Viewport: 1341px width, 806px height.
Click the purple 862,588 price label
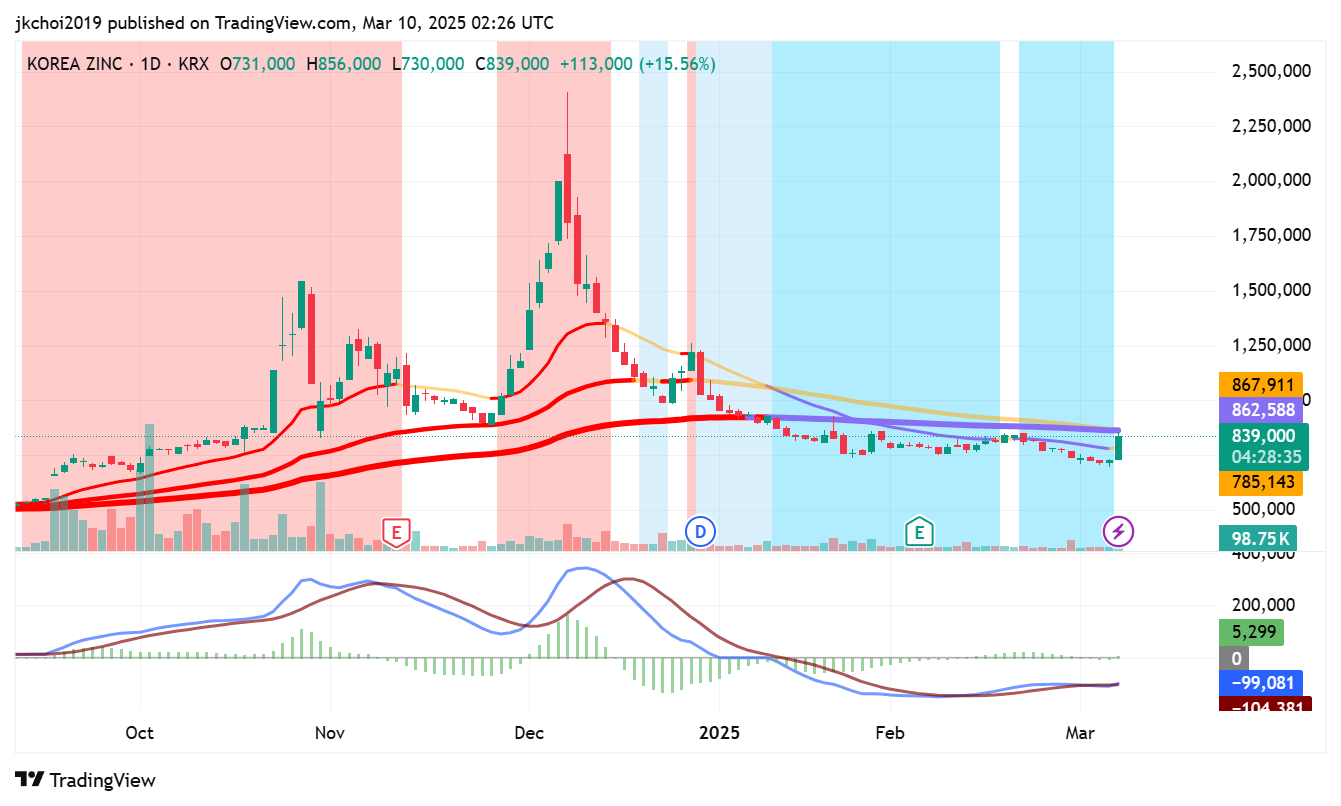(x=1259, y=409)
